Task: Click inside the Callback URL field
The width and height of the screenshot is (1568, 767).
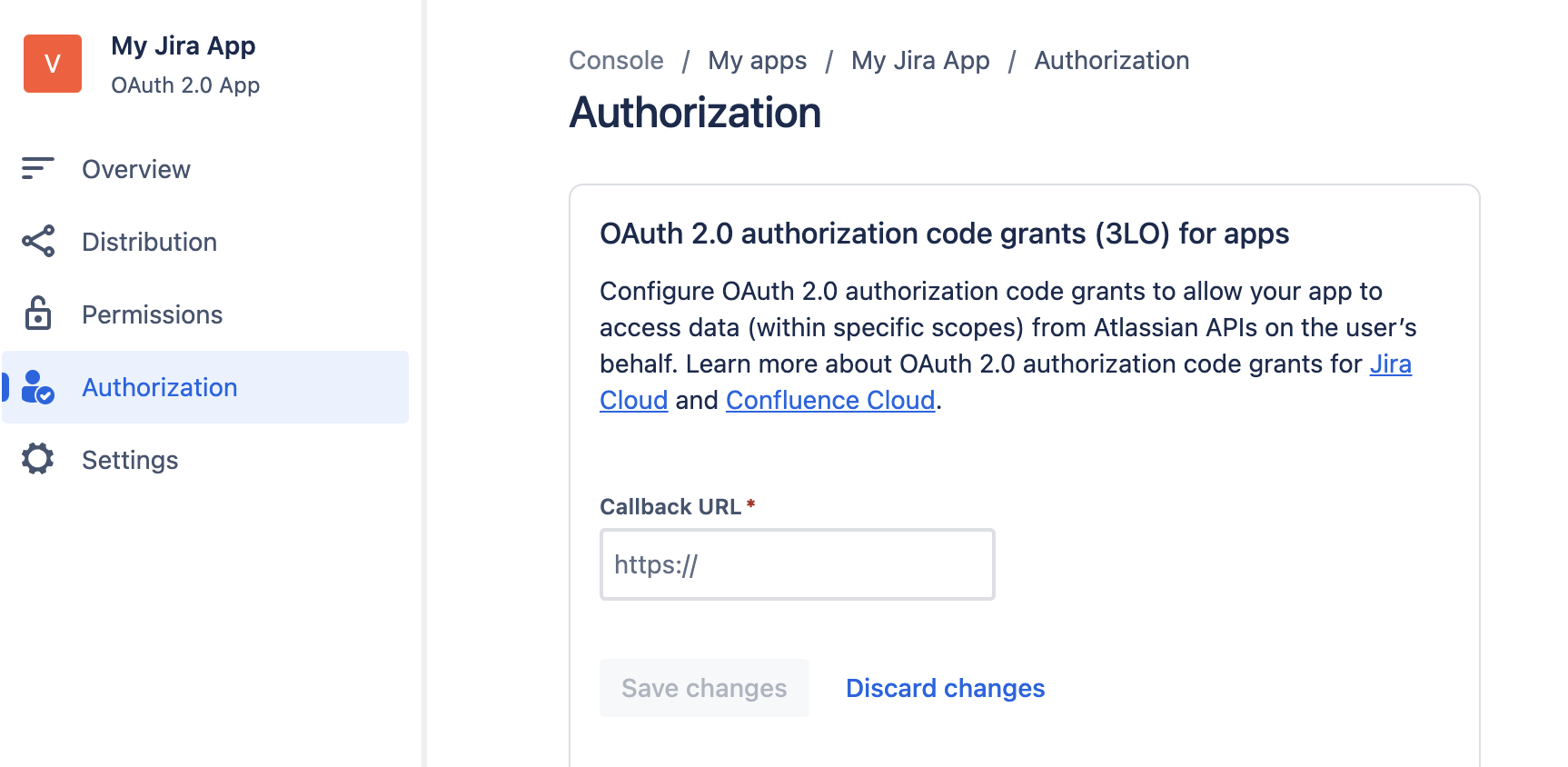Action: pos(796,564)
